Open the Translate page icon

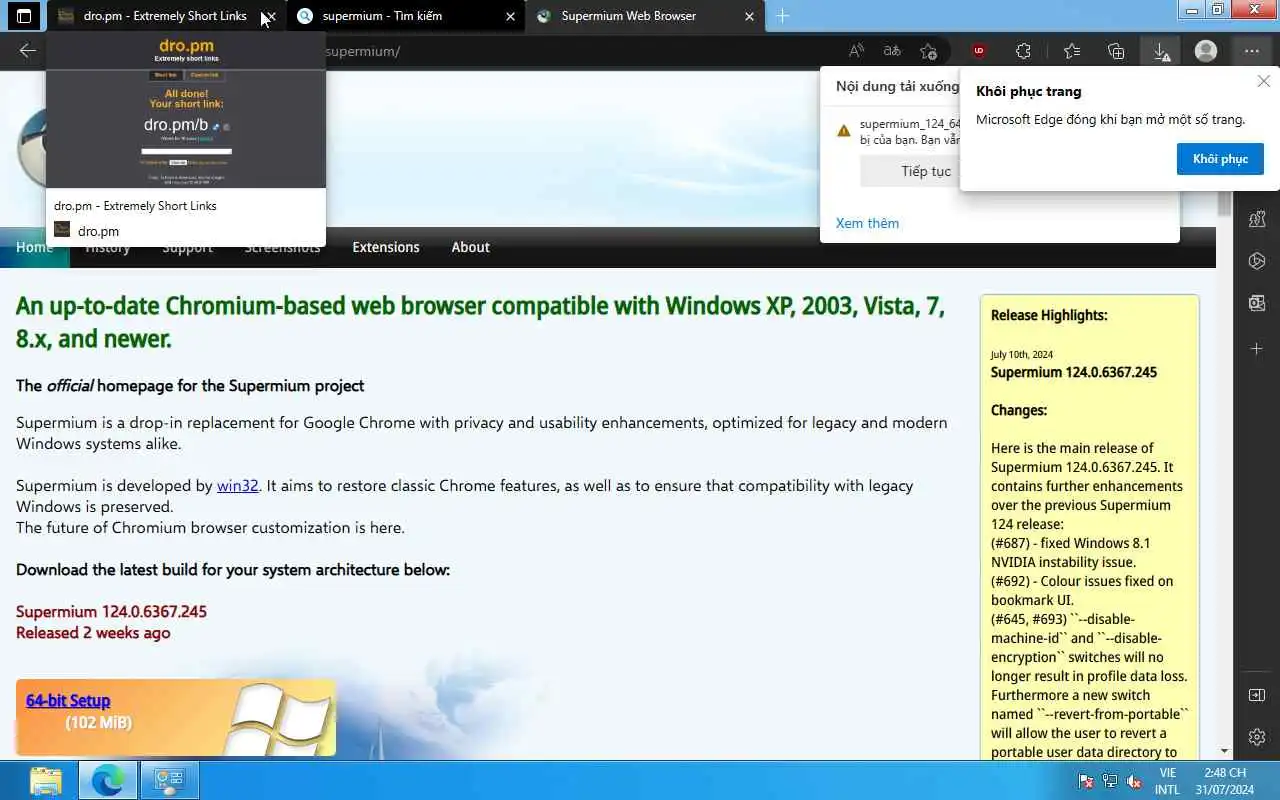[x=892, y=51]
